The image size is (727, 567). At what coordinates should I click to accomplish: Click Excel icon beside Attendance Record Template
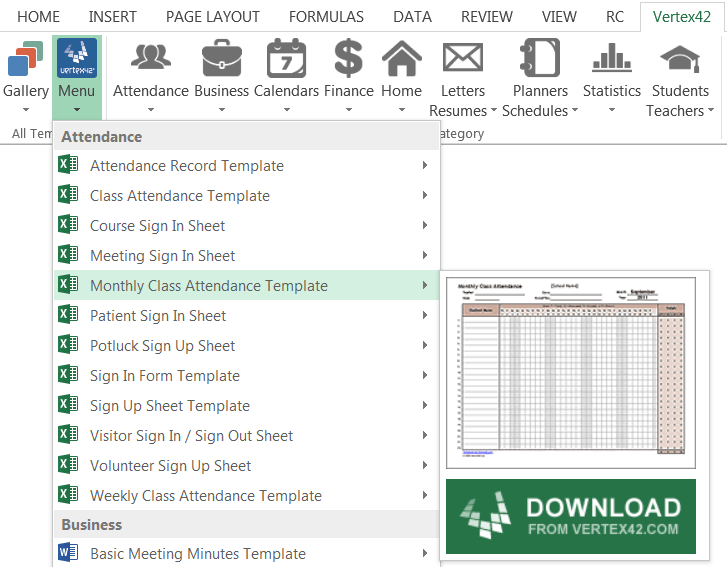pyautogui.click(x=68, y=165)
